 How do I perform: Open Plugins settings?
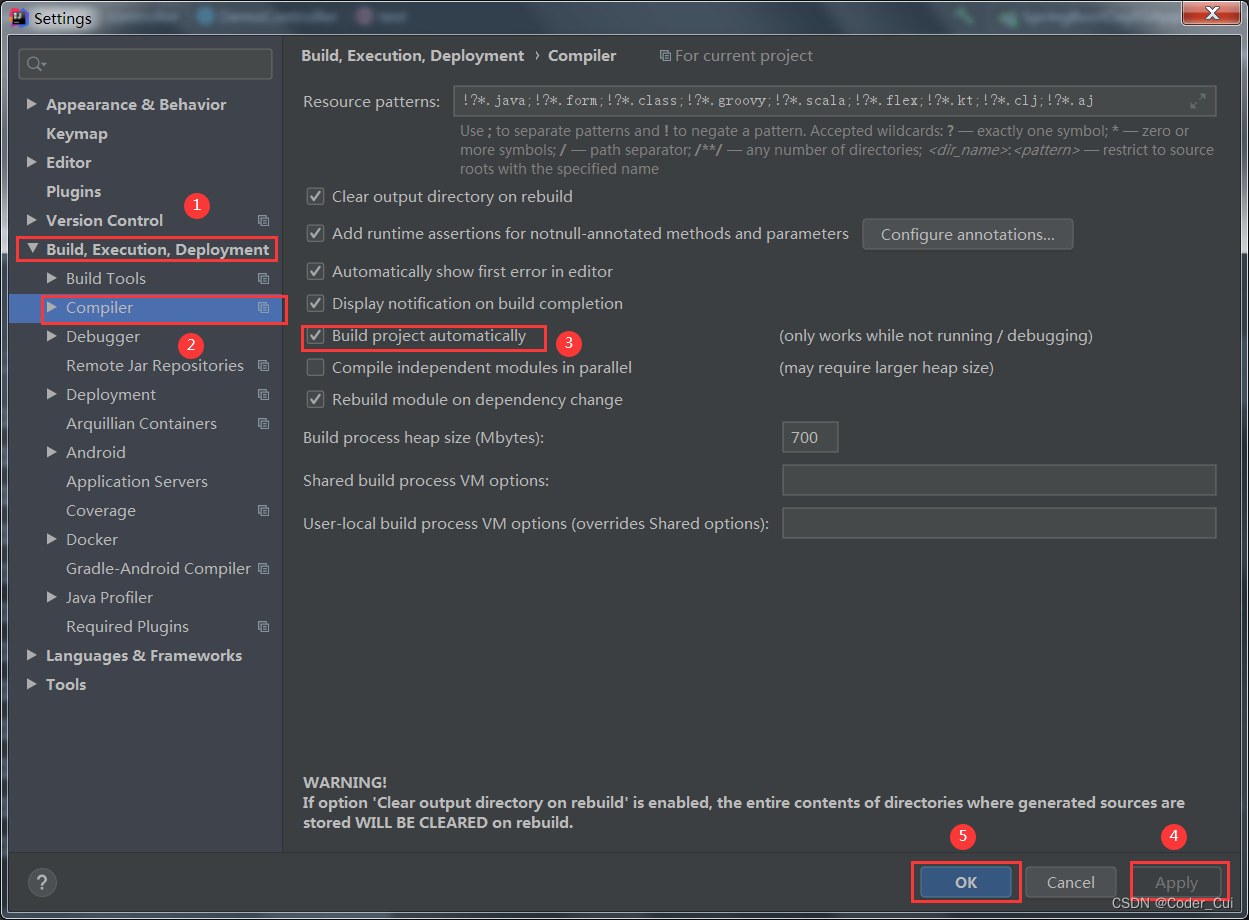tap(74, 192)
